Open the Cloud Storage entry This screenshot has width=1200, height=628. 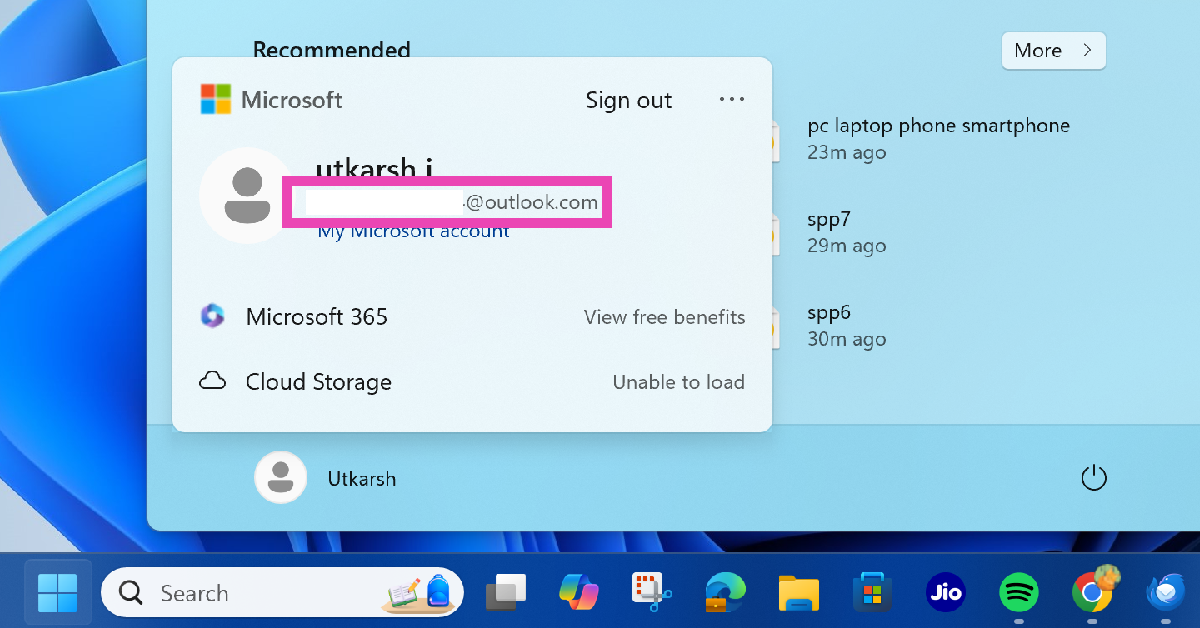[318, 382]
